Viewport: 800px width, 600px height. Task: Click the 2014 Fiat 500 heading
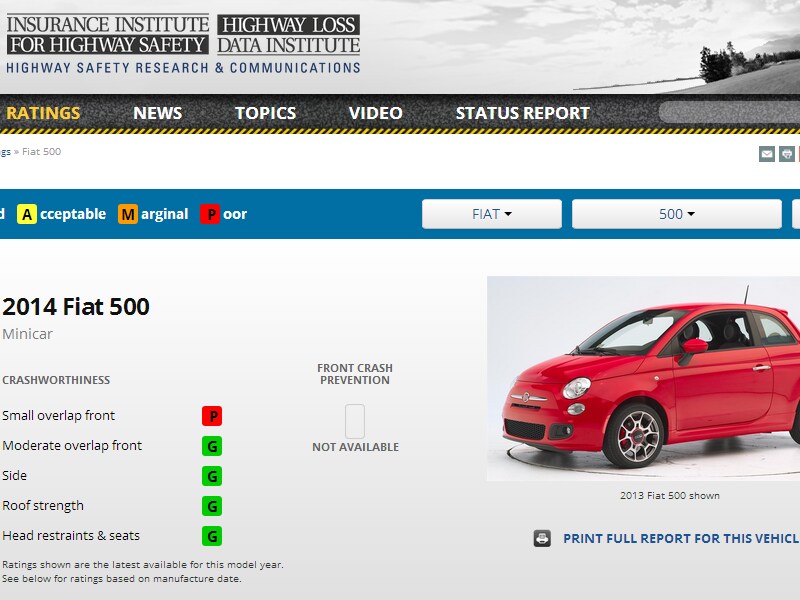[x=76, y=307]
